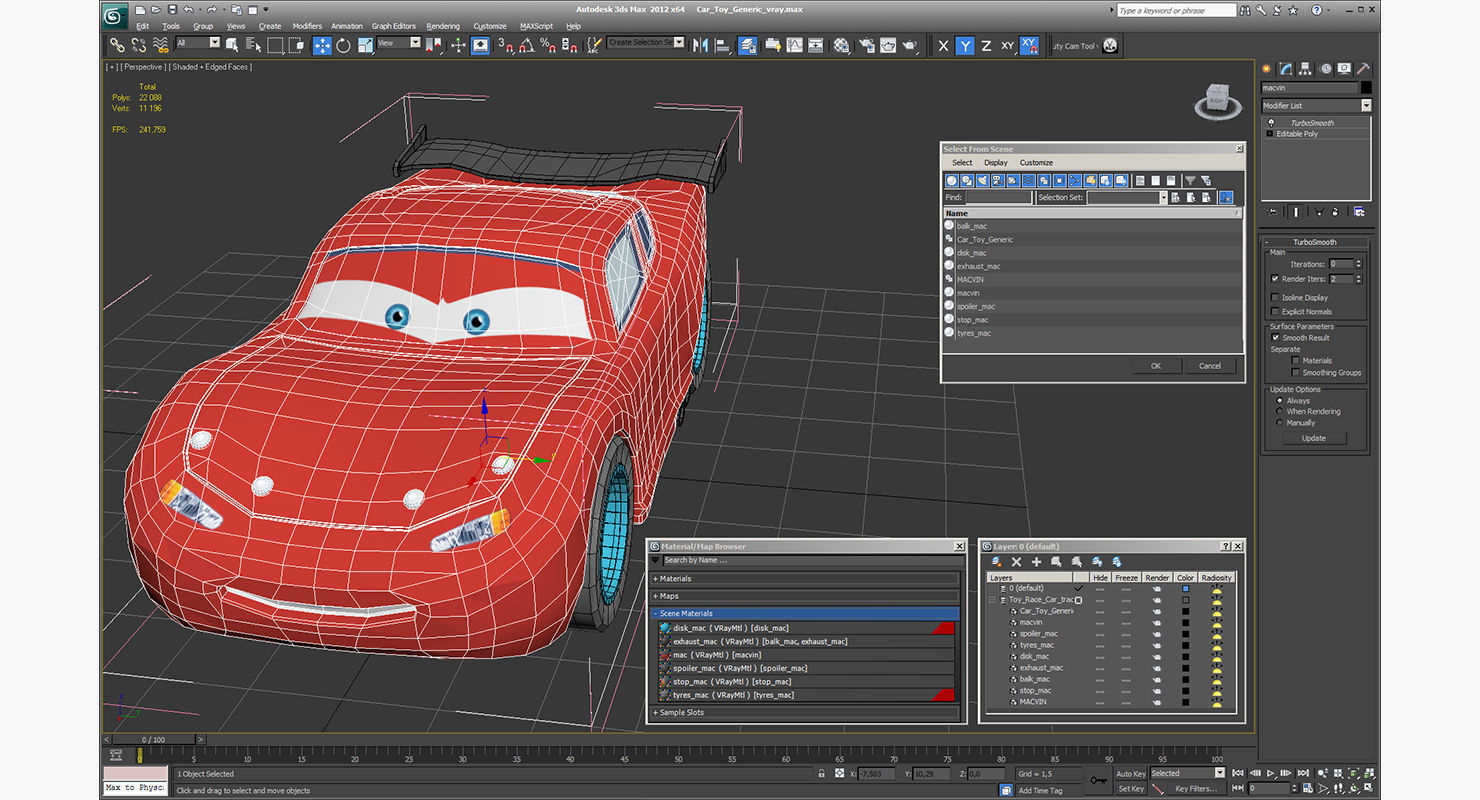This screenshot has width=1480, height=800.
Task: Enable Separate by Materials checkbox
Action: click(1296, 360)
